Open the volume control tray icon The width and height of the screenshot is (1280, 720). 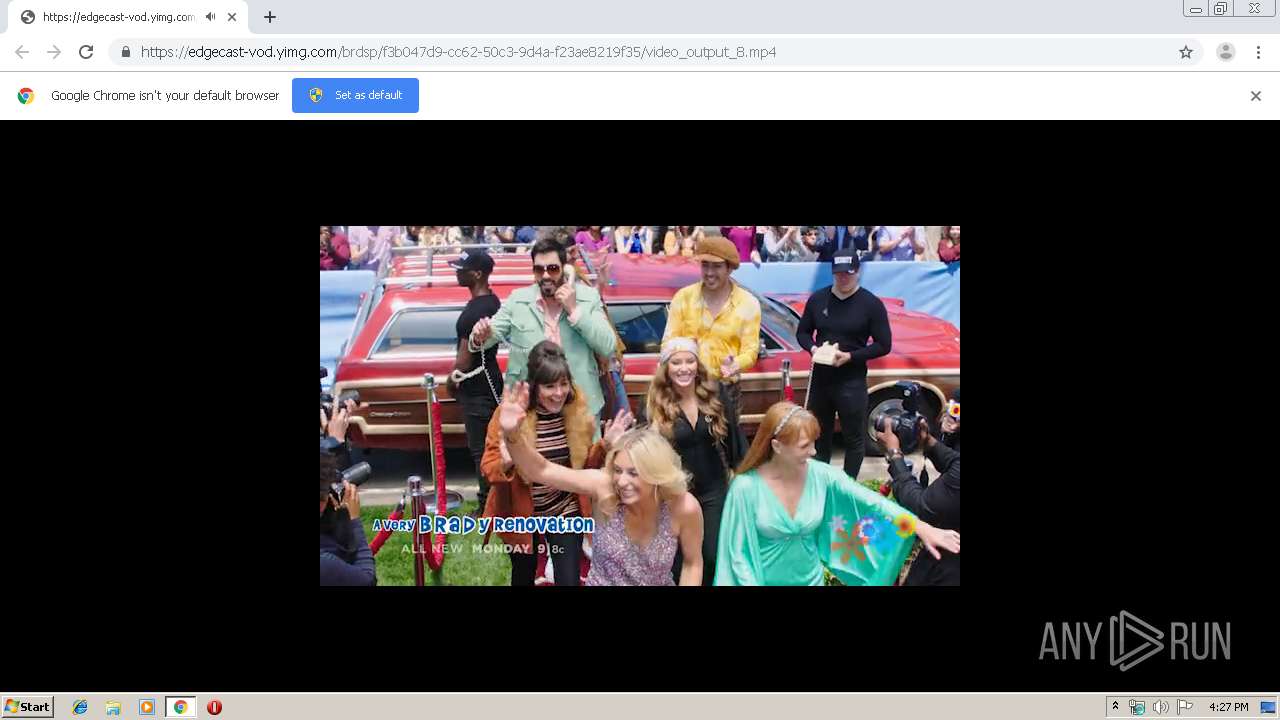1160,707
